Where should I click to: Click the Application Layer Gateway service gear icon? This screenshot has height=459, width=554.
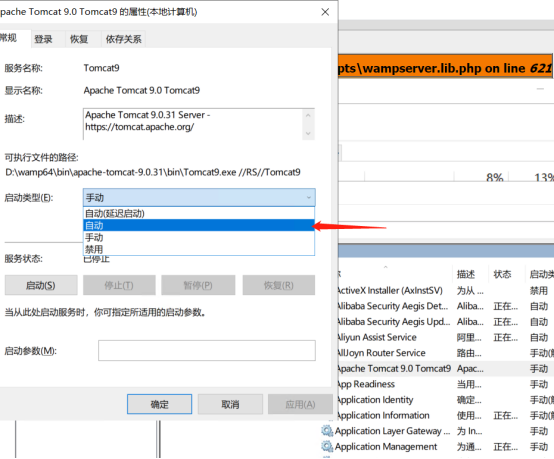coord(327,431)
